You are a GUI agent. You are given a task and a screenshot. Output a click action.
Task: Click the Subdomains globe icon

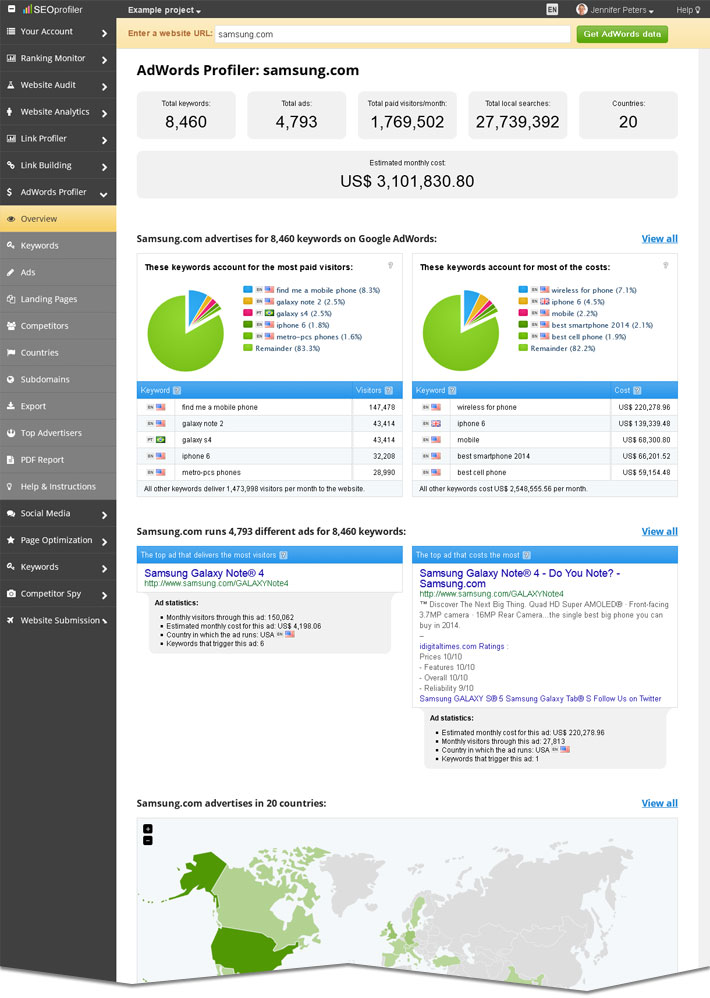click(11, 379)
